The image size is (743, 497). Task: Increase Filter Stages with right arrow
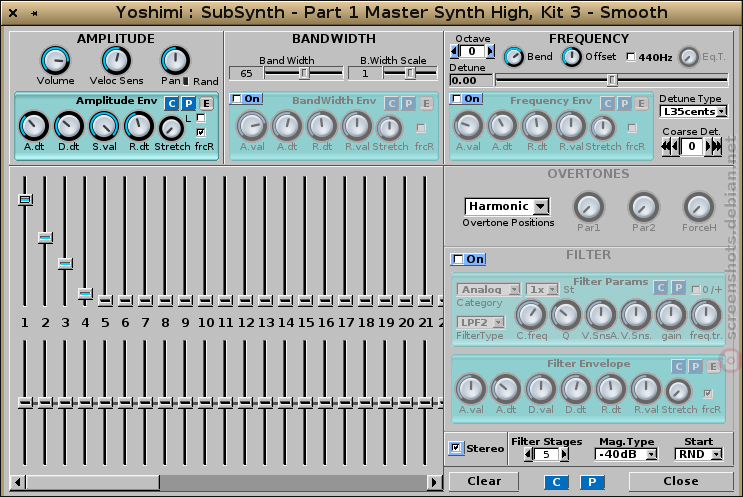click(x=564, y=454)
